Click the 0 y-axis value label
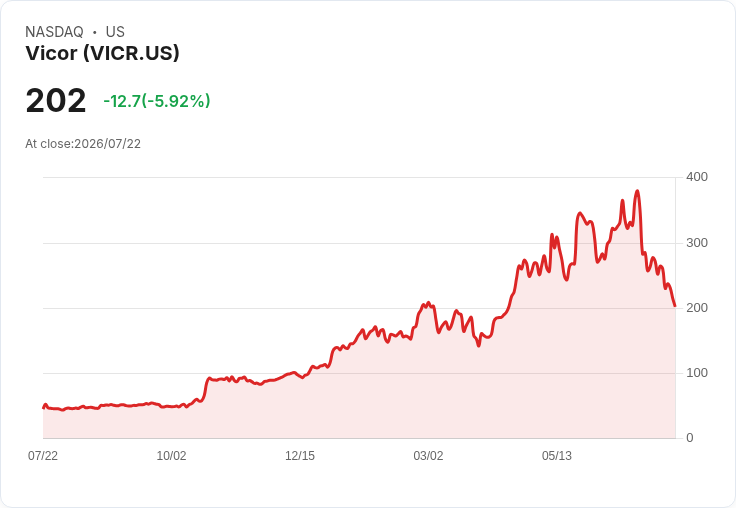This screenshot has height=508, width=736. (690, 438)
